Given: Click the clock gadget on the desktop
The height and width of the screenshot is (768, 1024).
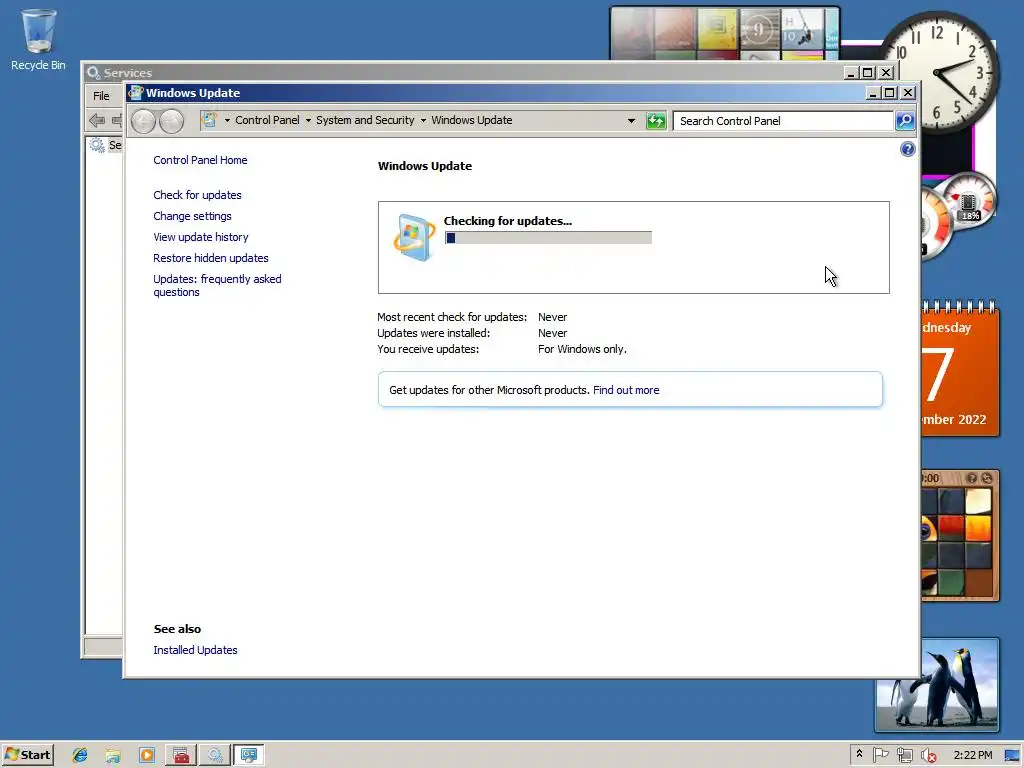Looking at the screenshot, I should 938,71.
